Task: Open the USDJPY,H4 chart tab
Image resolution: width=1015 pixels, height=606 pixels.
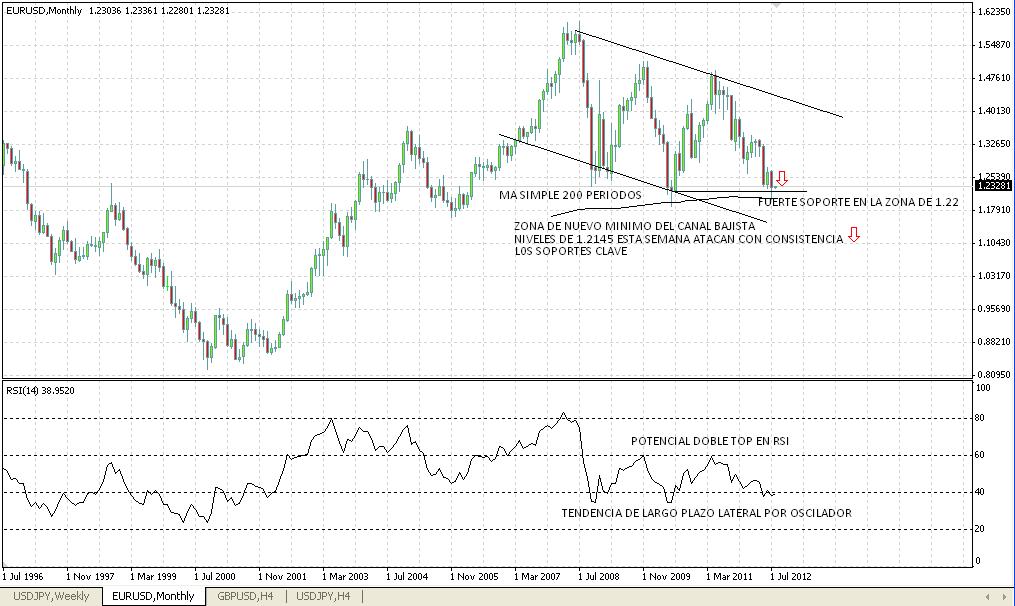Action: (322, 596)
